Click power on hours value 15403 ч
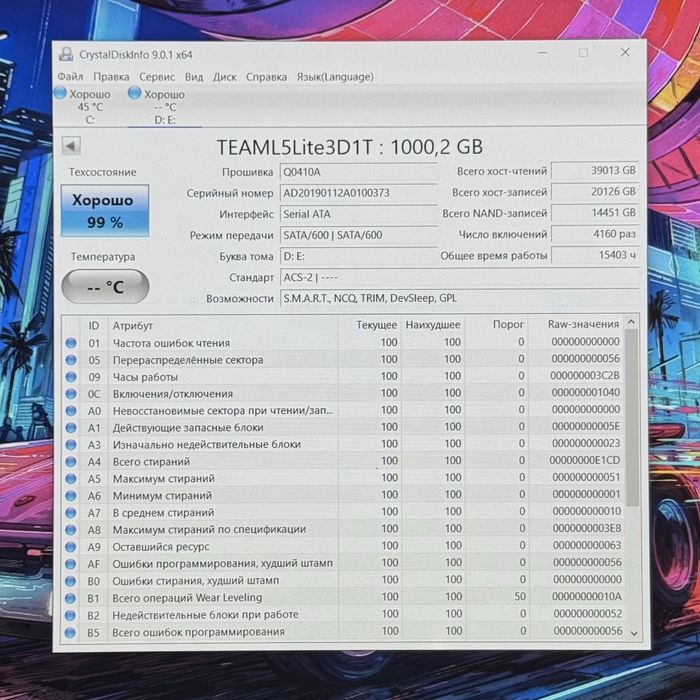 595,255
